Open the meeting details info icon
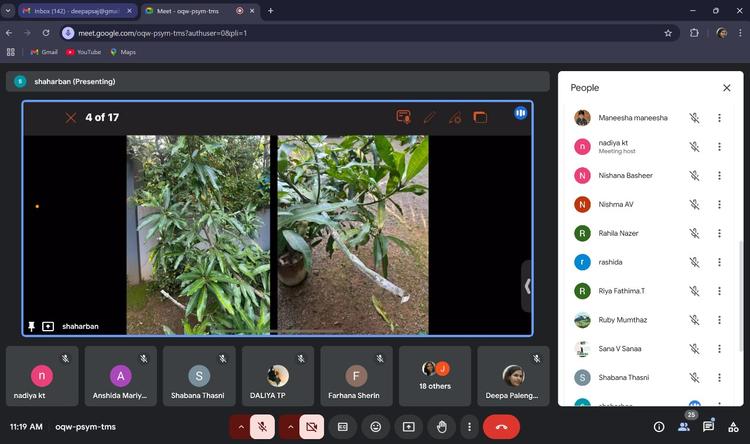The image size is (750, 444). tap(659, 427)
